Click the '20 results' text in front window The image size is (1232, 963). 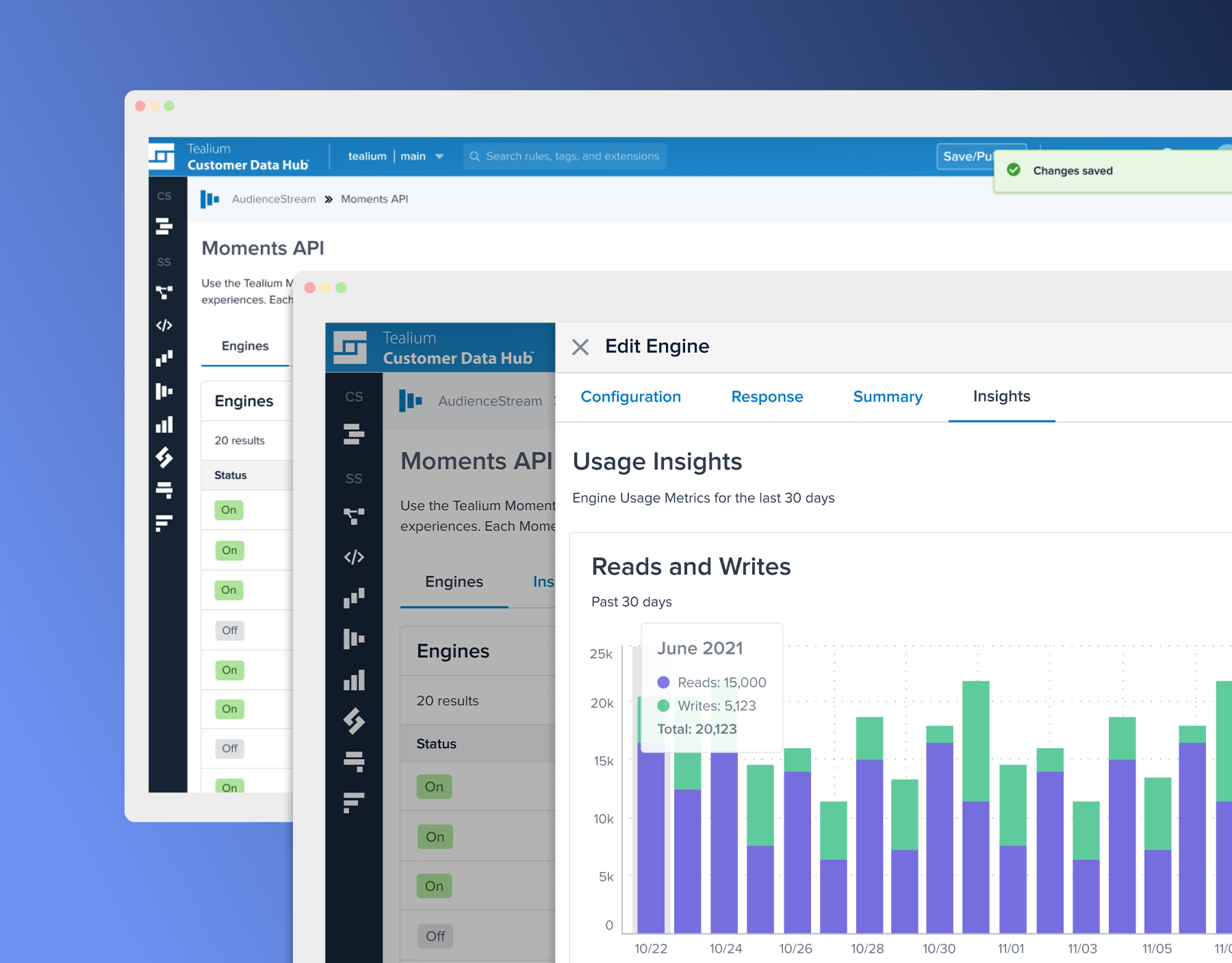click(x=448, y=701)
